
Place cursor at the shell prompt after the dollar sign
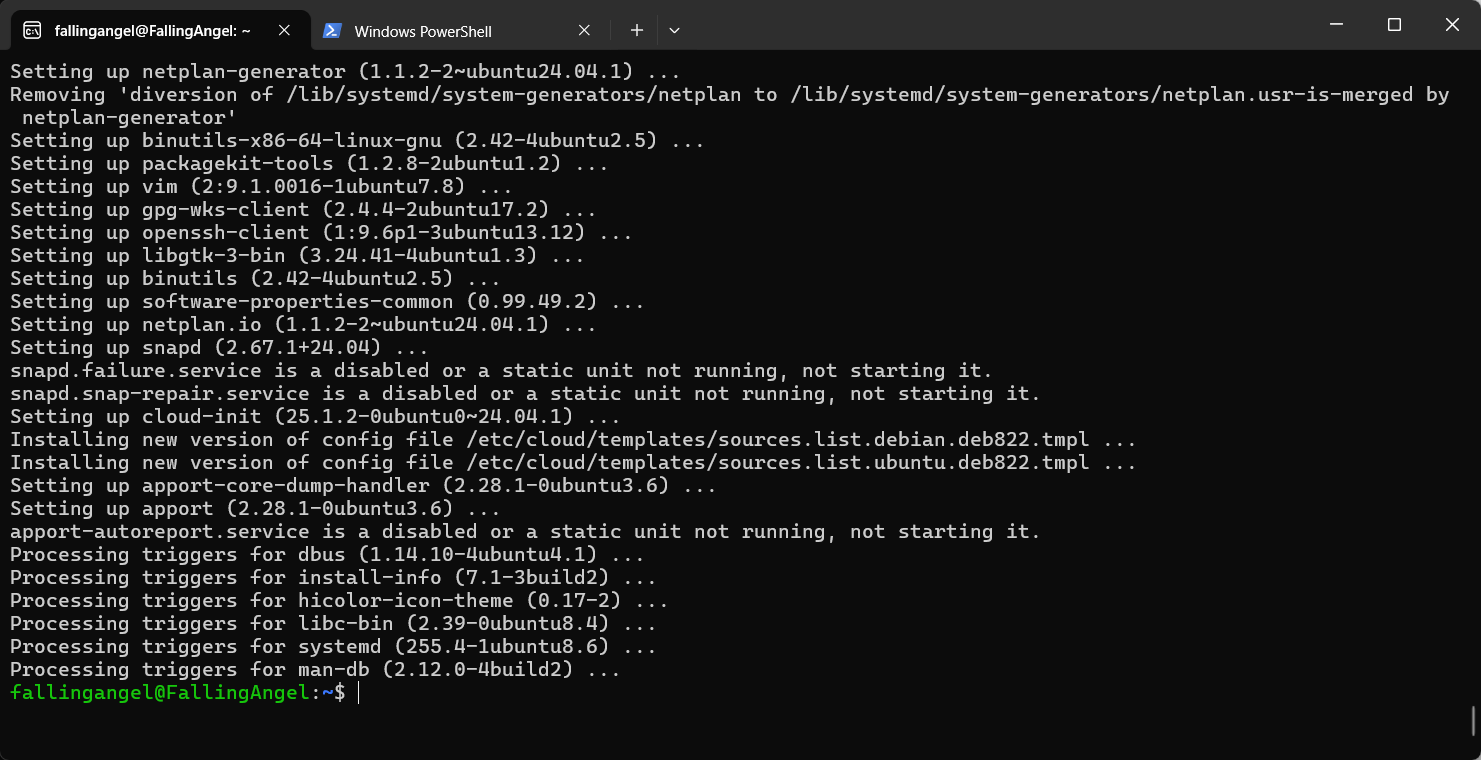[357, 692]
